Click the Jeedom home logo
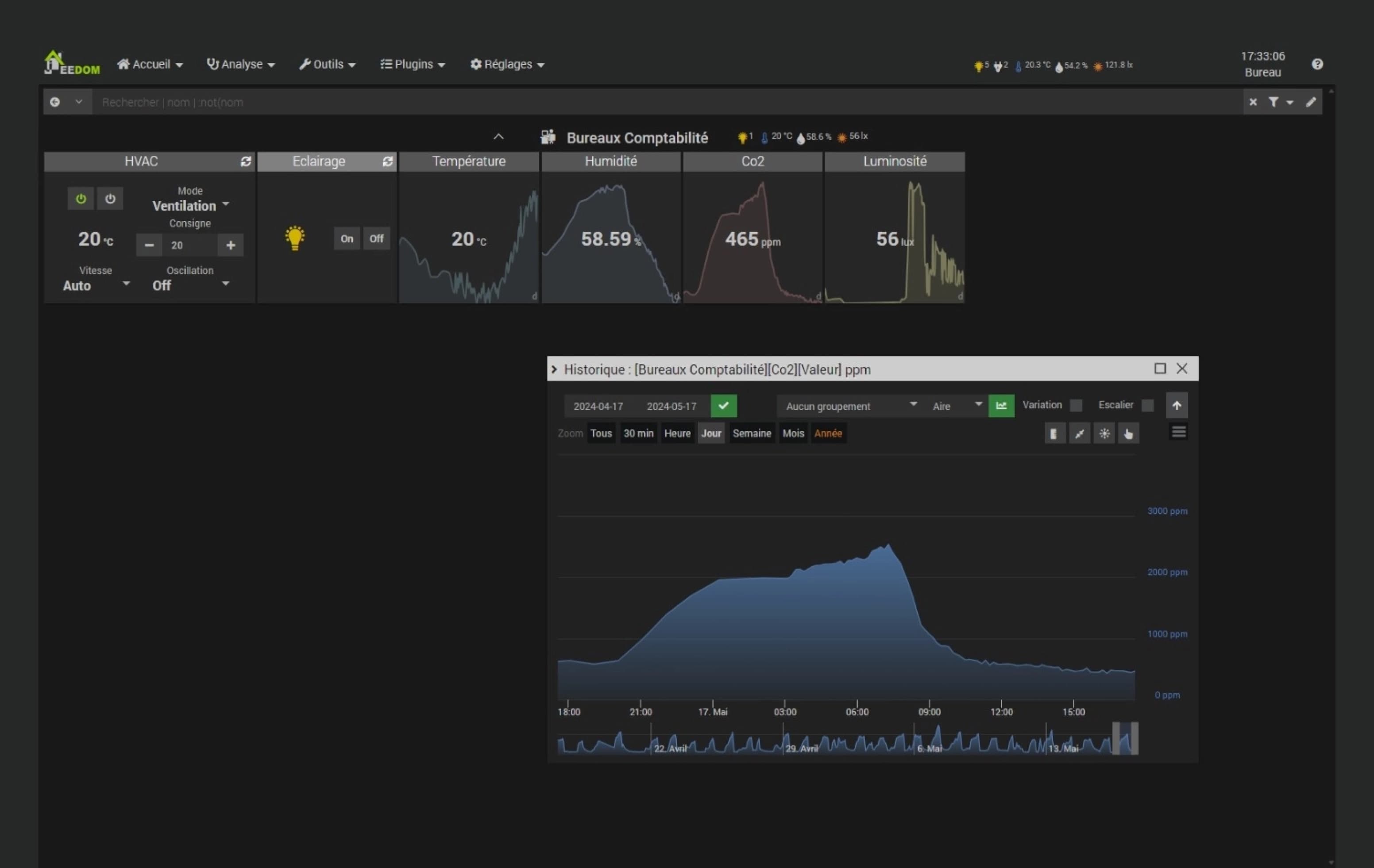Viewport: 1374px width, 868px height. (x=72, y=63)
